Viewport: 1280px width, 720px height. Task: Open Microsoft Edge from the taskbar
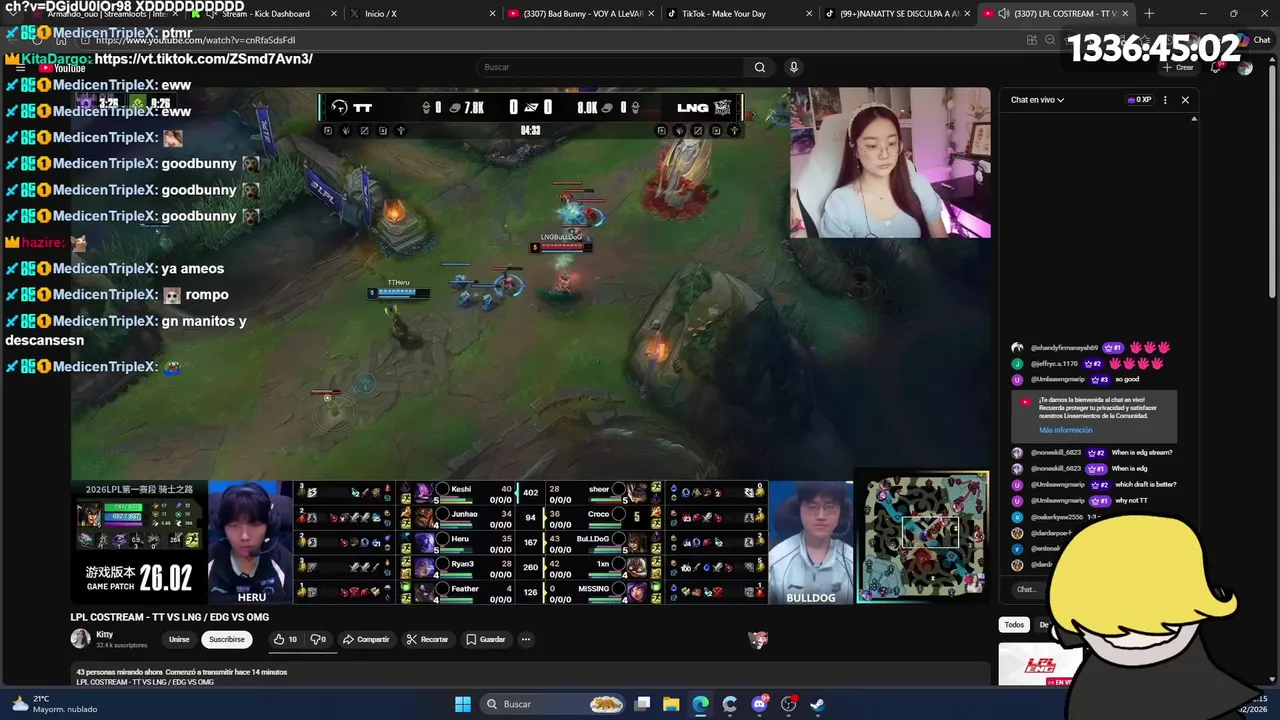tap(701, 704)
